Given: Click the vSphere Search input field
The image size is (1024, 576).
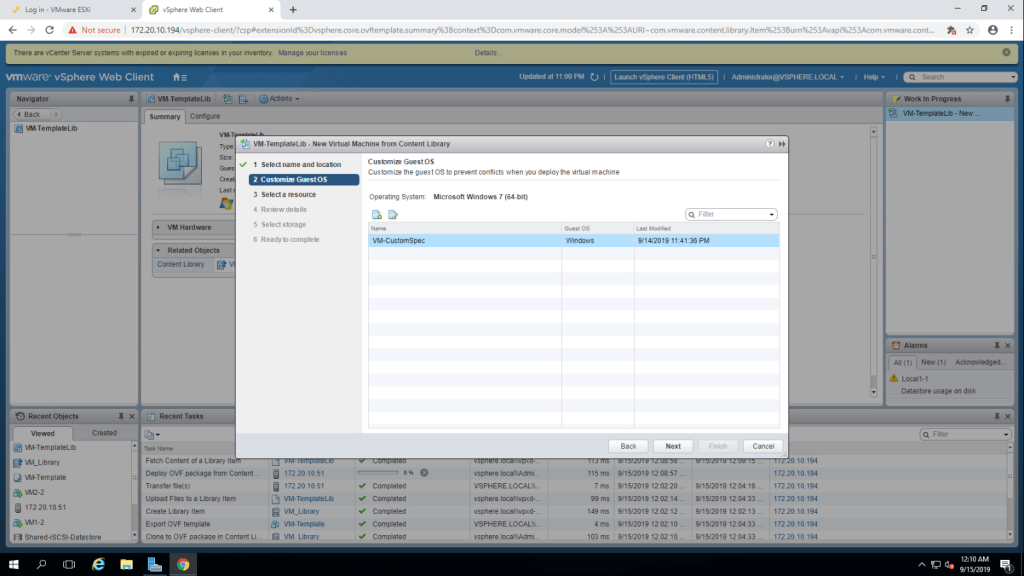Looking at the screenshot, I should point(960,77).
